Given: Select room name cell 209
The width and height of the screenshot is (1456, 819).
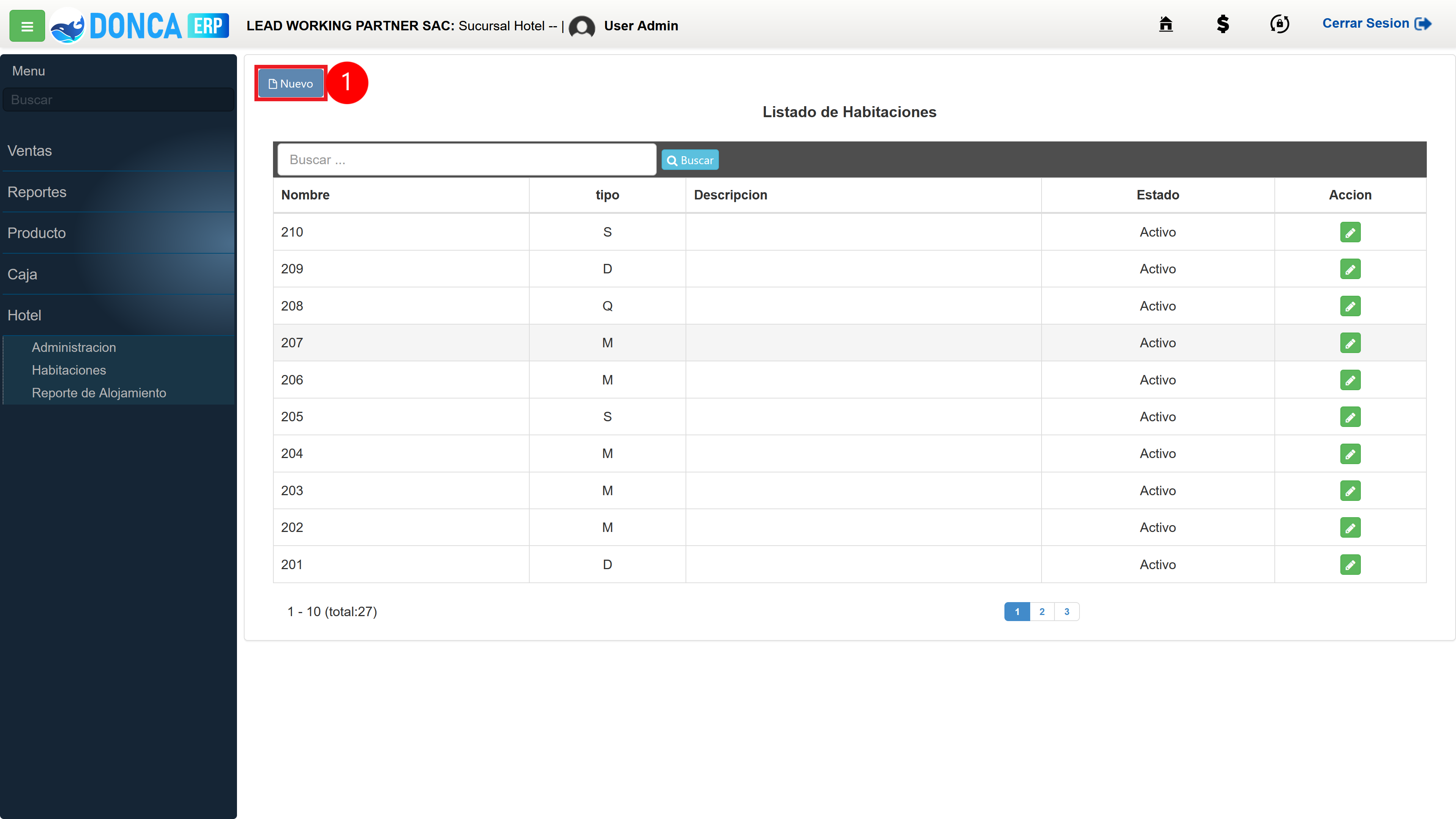Looking at the screenshot, I should 401,269.
